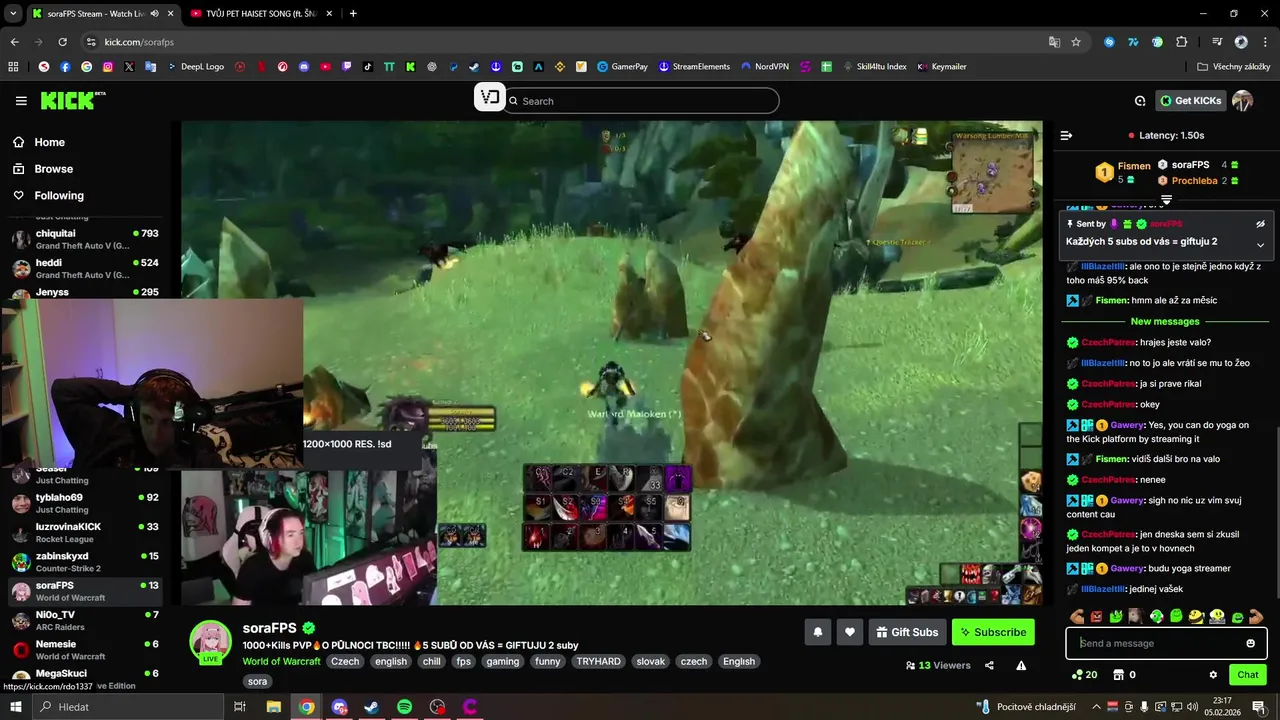
Task: Open the rewards icon beside Get KICKs
Action: tap(1140, 101)
